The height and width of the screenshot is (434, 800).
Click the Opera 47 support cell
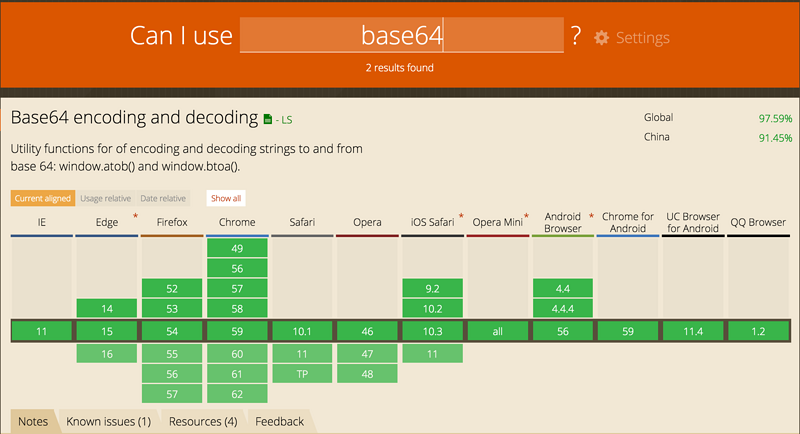pos(367,354)
